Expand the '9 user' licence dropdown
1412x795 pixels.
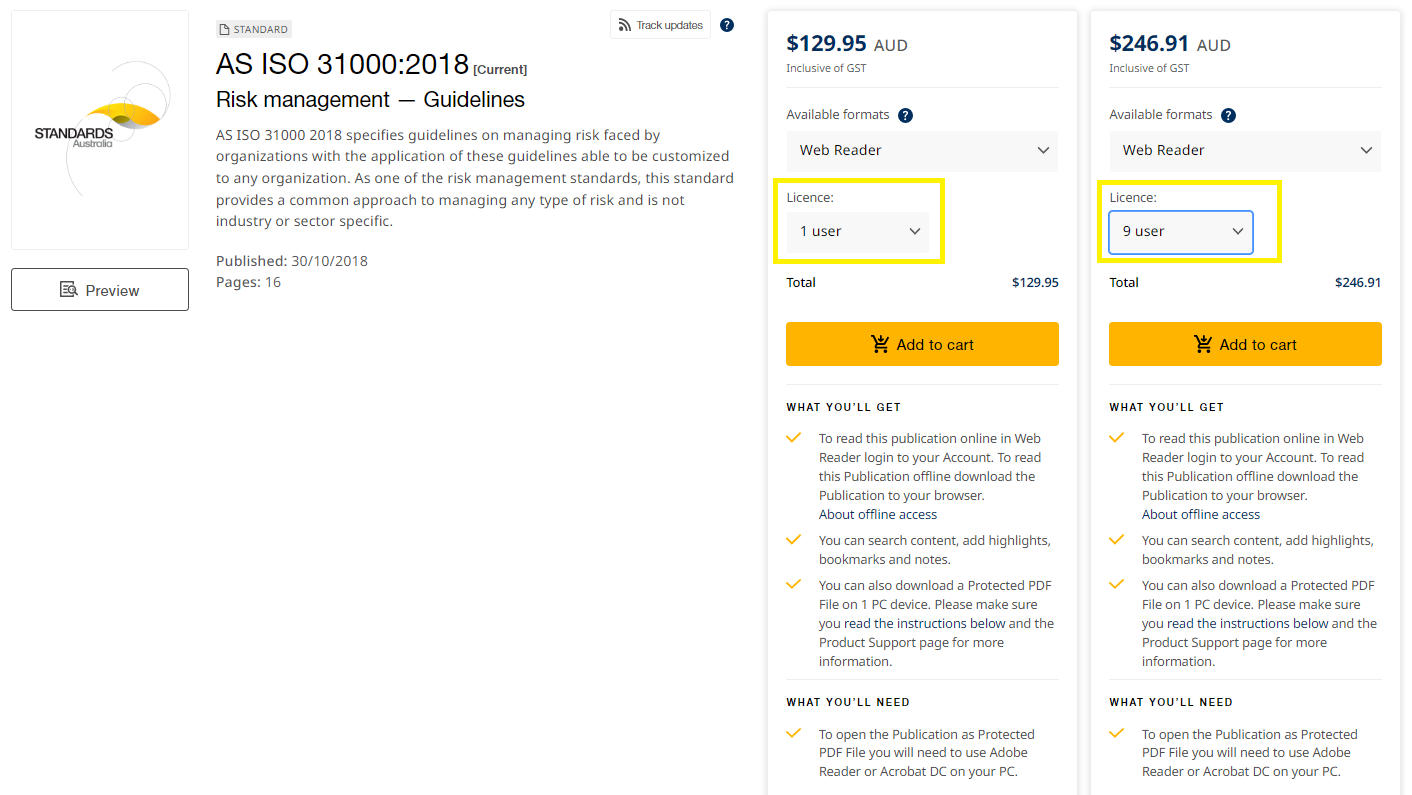tap(1180, 232)
